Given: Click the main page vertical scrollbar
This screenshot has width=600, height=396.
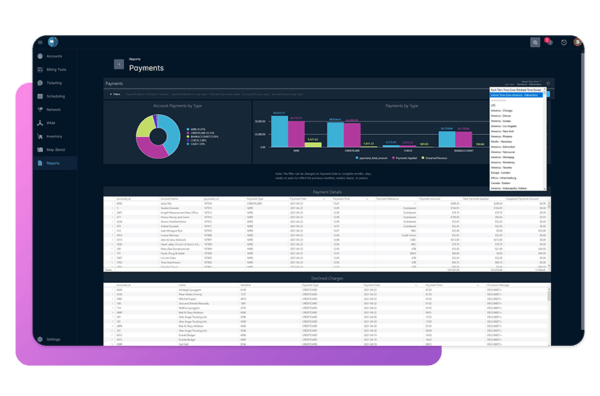Looking at the screenshot, I should click(582, 191).
